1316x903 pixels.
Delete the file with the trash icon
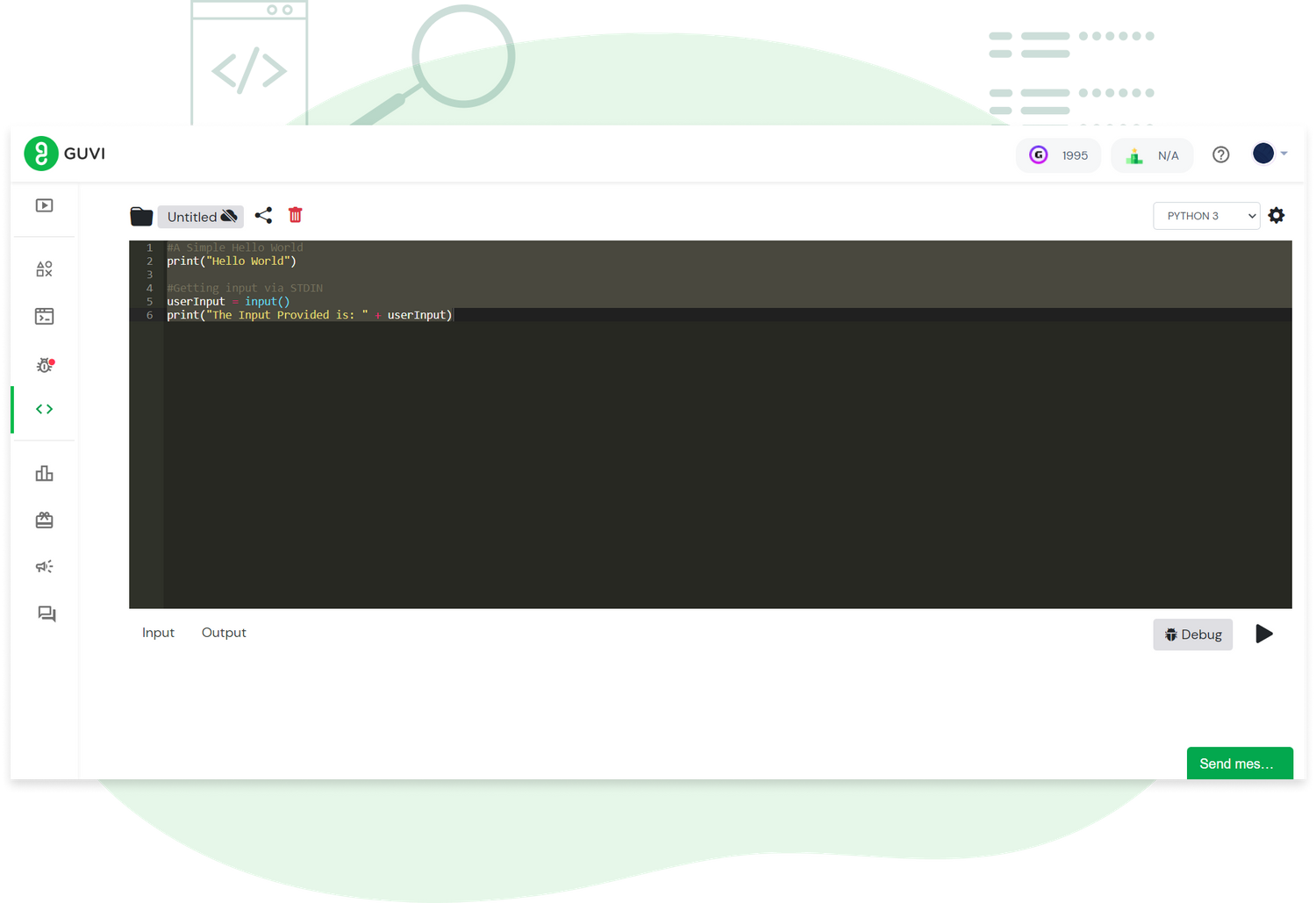295,215
